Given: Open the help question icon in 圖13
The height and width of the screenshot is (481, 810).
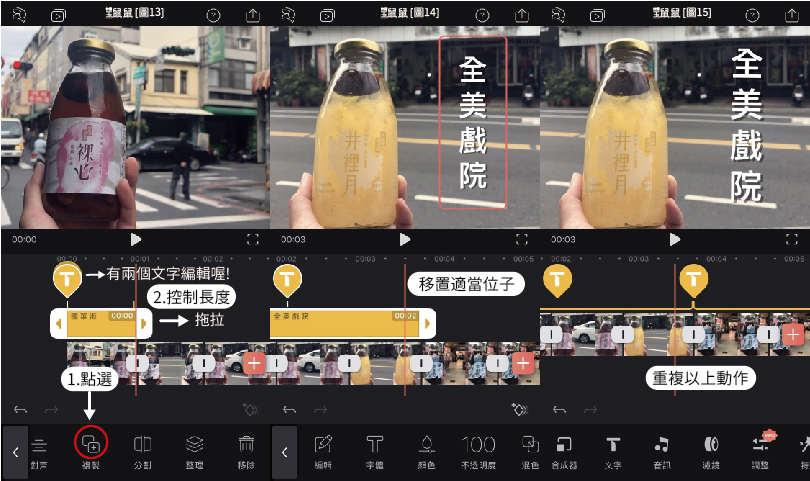Looking at the screenshot, I should pos(213,15).
